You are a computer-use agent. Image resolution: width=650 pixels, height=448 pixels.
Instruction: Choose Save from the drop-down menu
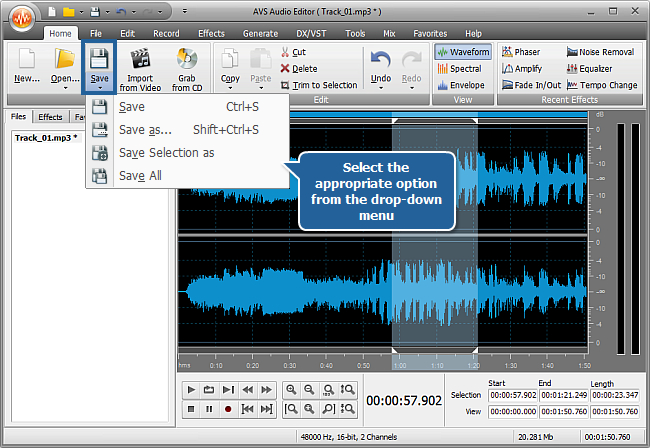pyautogui.click(x=187, y=107)
